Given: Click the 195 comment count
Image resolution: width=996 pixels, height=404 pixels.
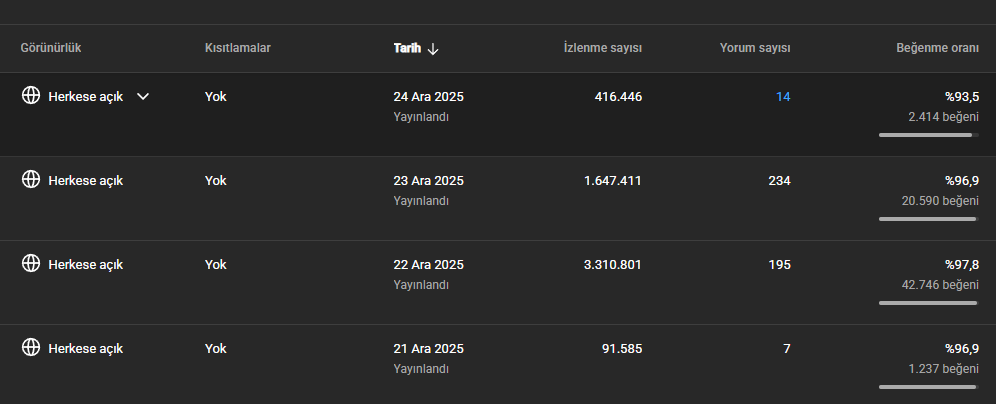Looking at the screenshot, I should click(779, 265).
